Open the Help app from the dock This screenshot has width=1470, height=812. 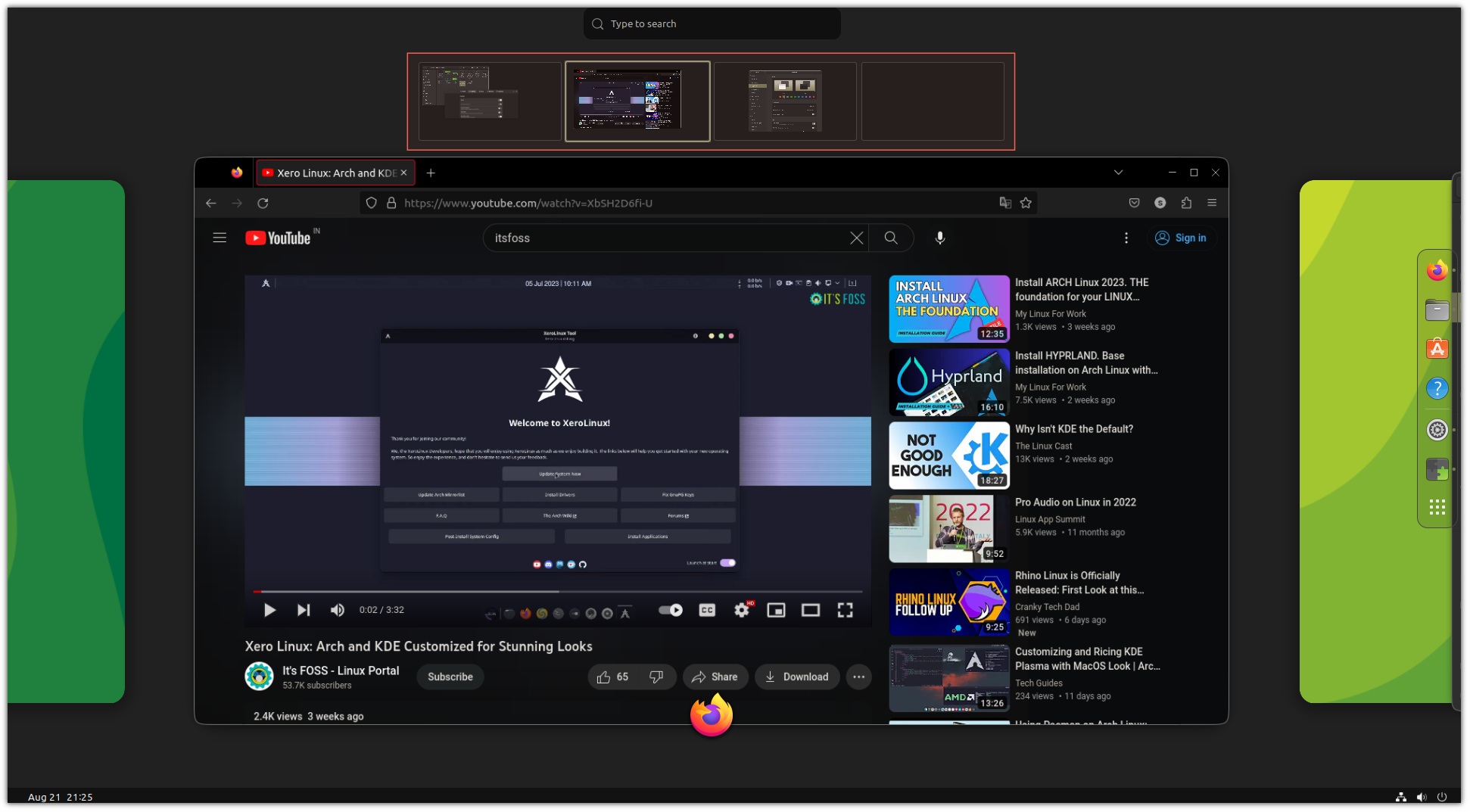1437,388
